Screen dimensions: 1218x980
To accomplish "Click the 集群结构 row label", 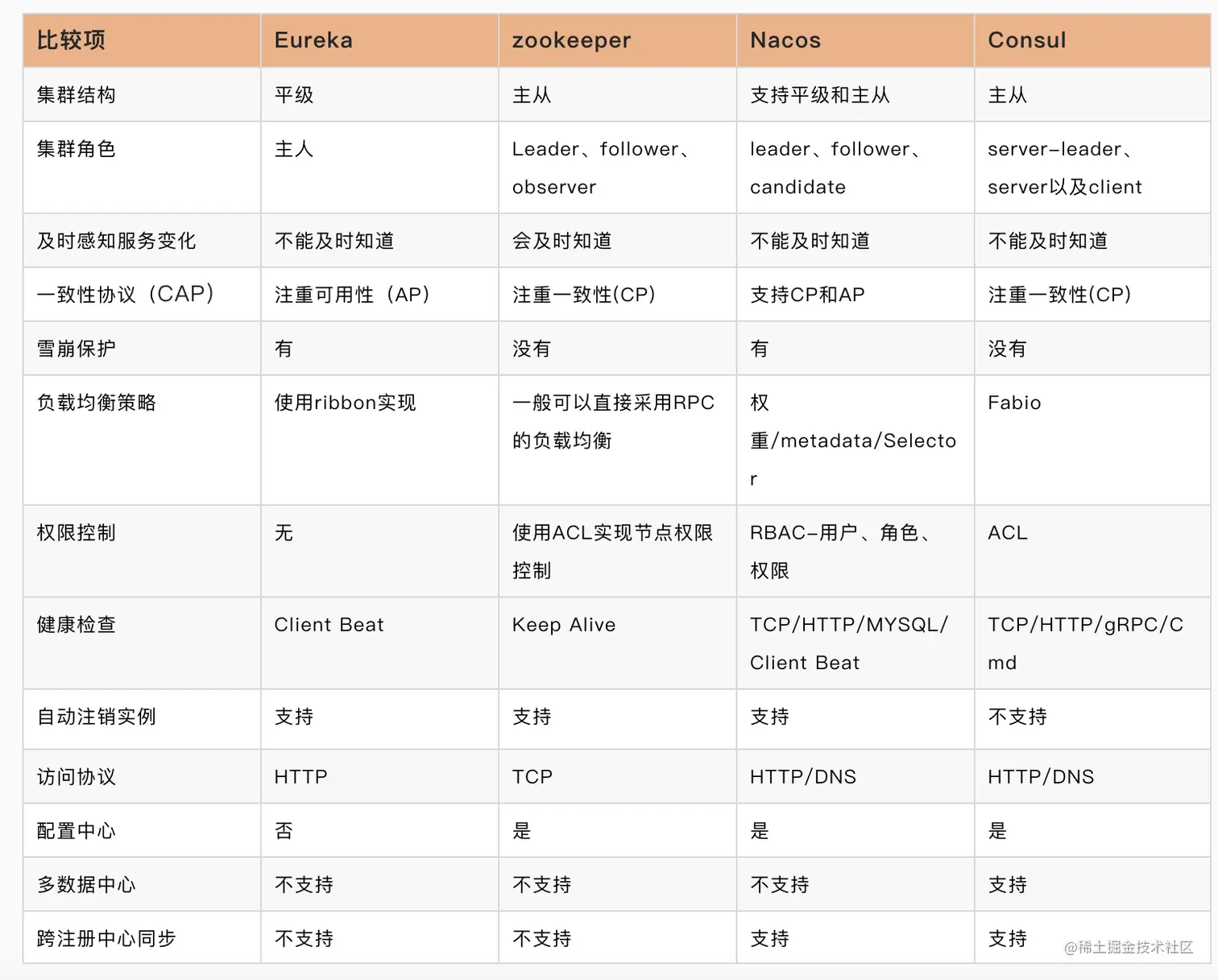I will pyautogui.click(x=75, y=94).
